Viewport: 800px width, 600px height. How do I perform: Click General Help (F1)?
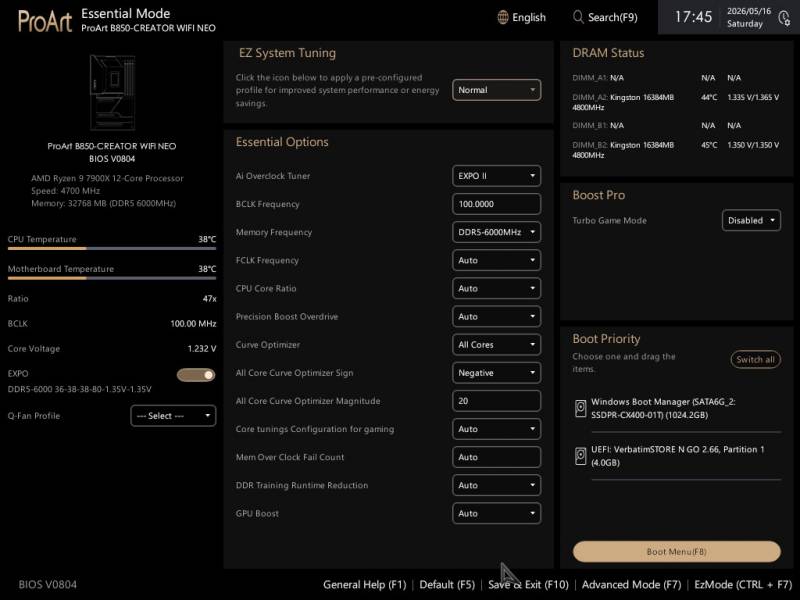tap(364, 585)
